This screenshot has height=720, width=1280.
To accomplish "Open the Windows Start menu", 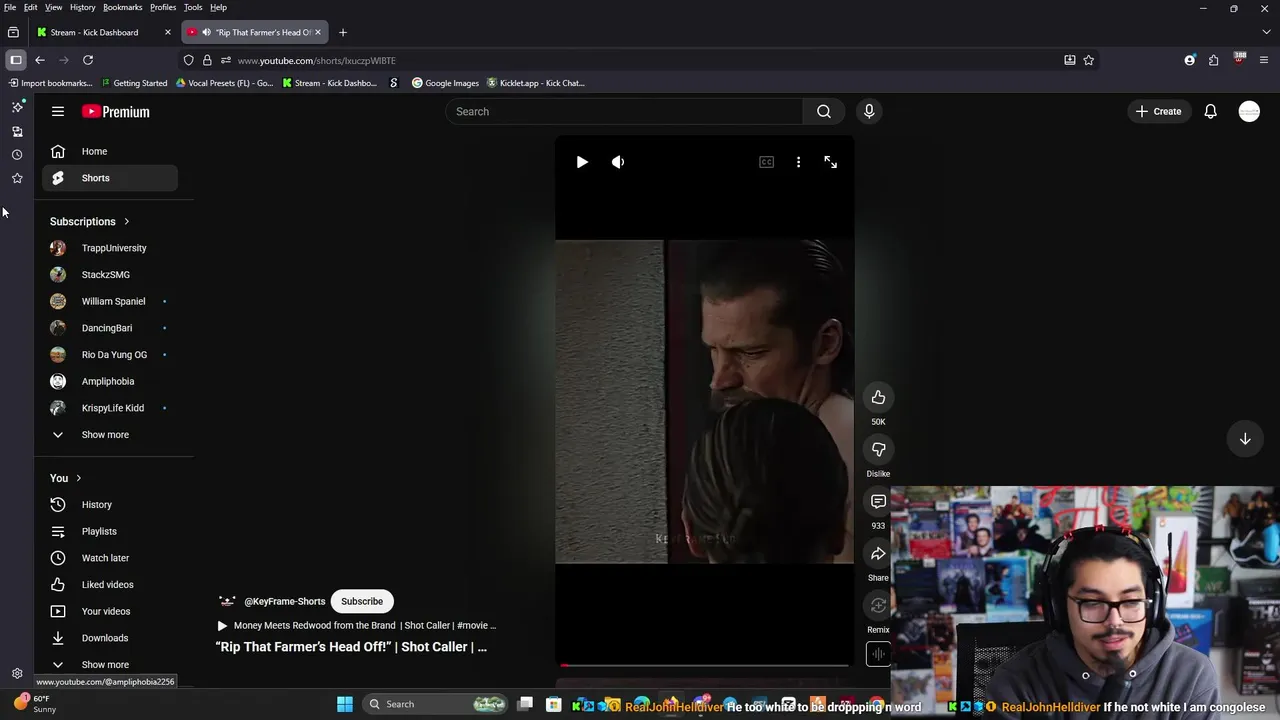I will click(345, 704).
